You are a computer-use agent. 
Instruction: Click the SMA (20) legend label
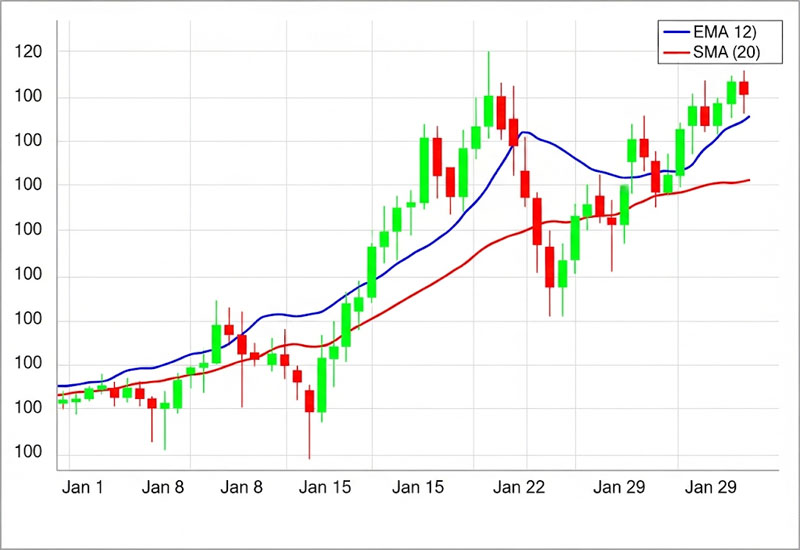tap(730, 51)
